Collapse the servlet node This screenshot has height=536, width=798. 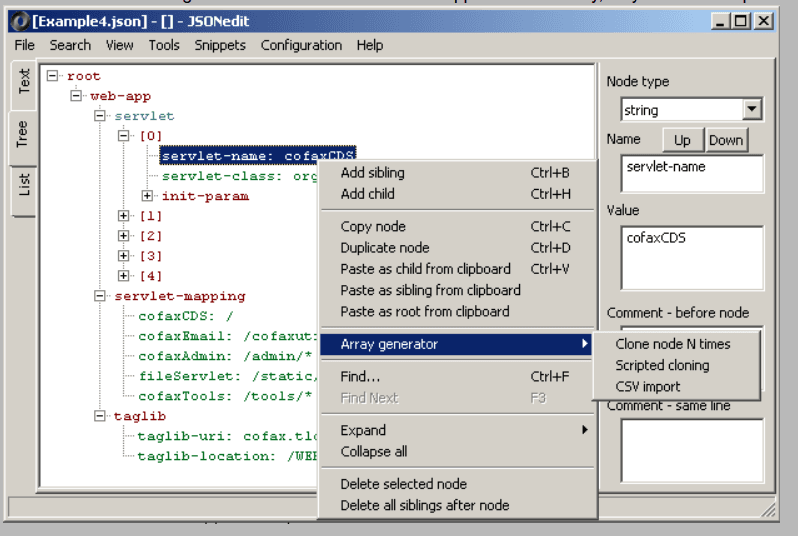(100, 116)
